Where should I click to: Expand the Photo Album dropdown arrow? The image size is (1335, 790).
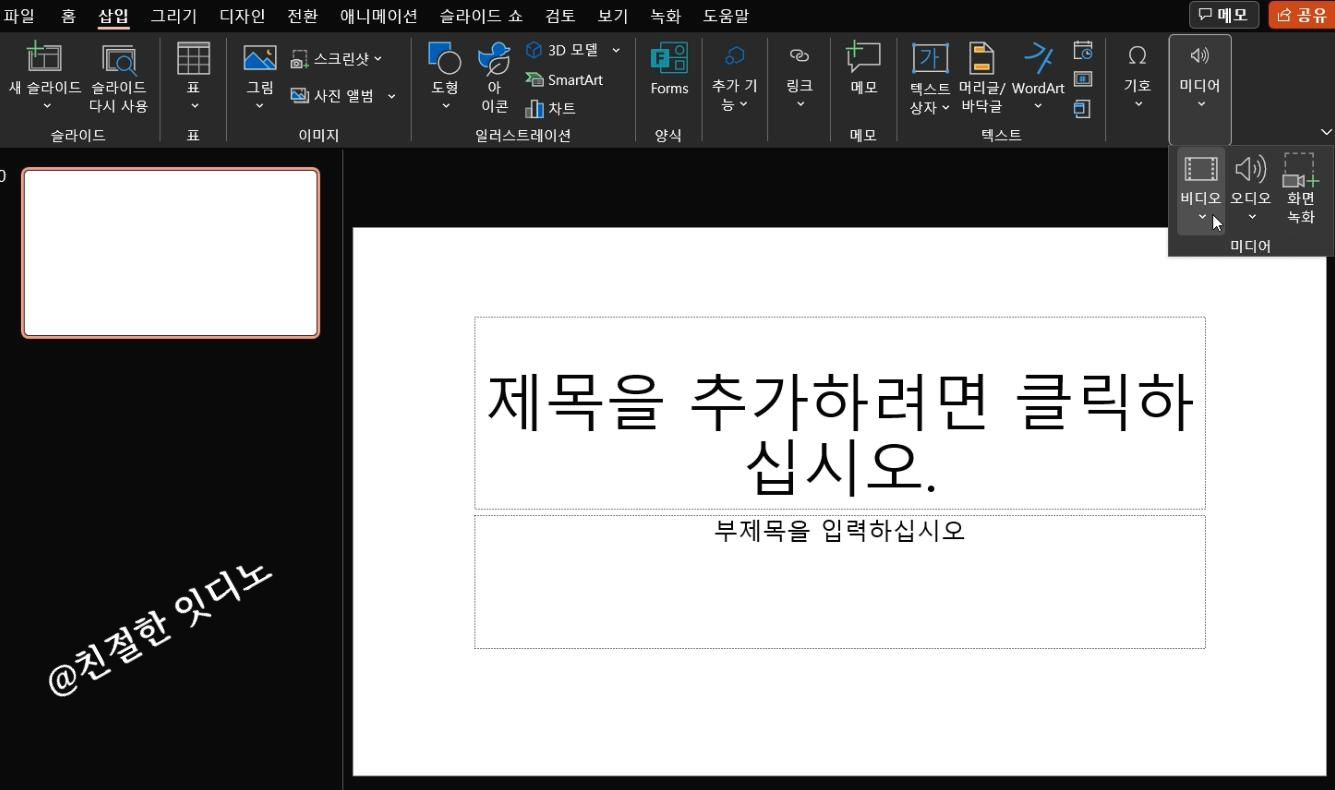(x=391, y=95)
